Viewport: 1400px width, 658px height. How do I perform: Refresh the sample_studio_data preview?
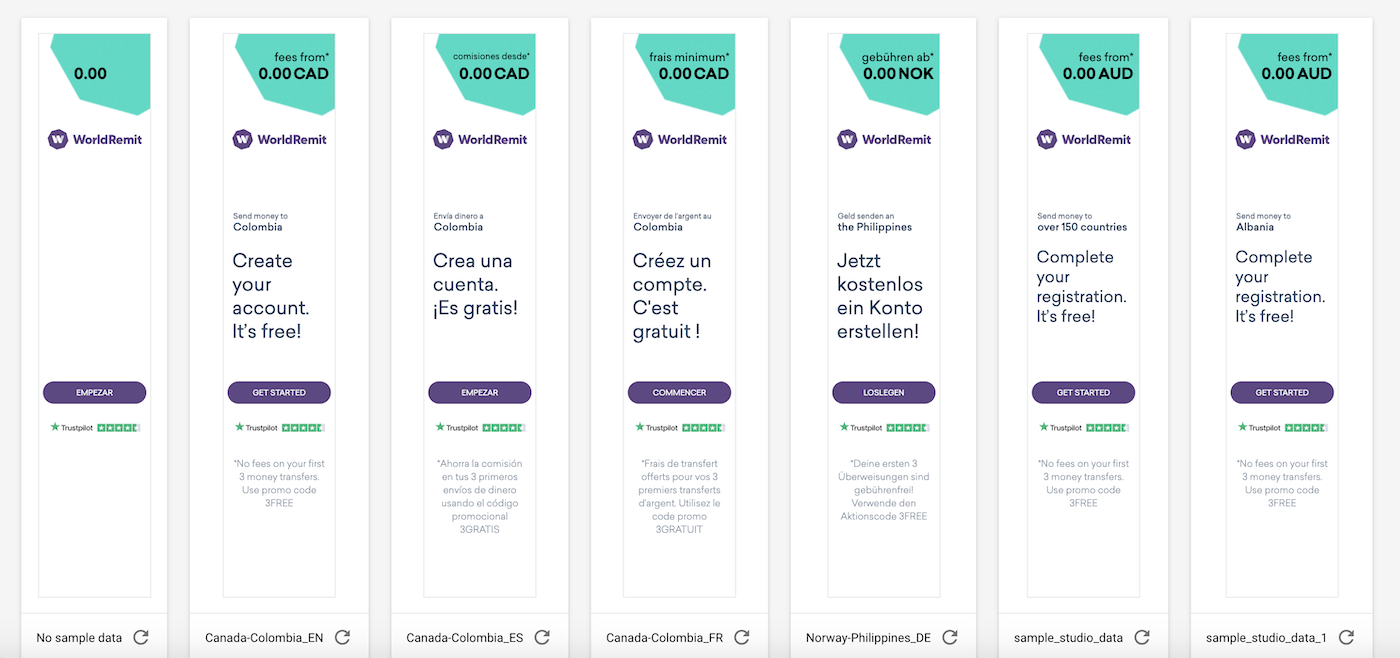[1142, 637]
